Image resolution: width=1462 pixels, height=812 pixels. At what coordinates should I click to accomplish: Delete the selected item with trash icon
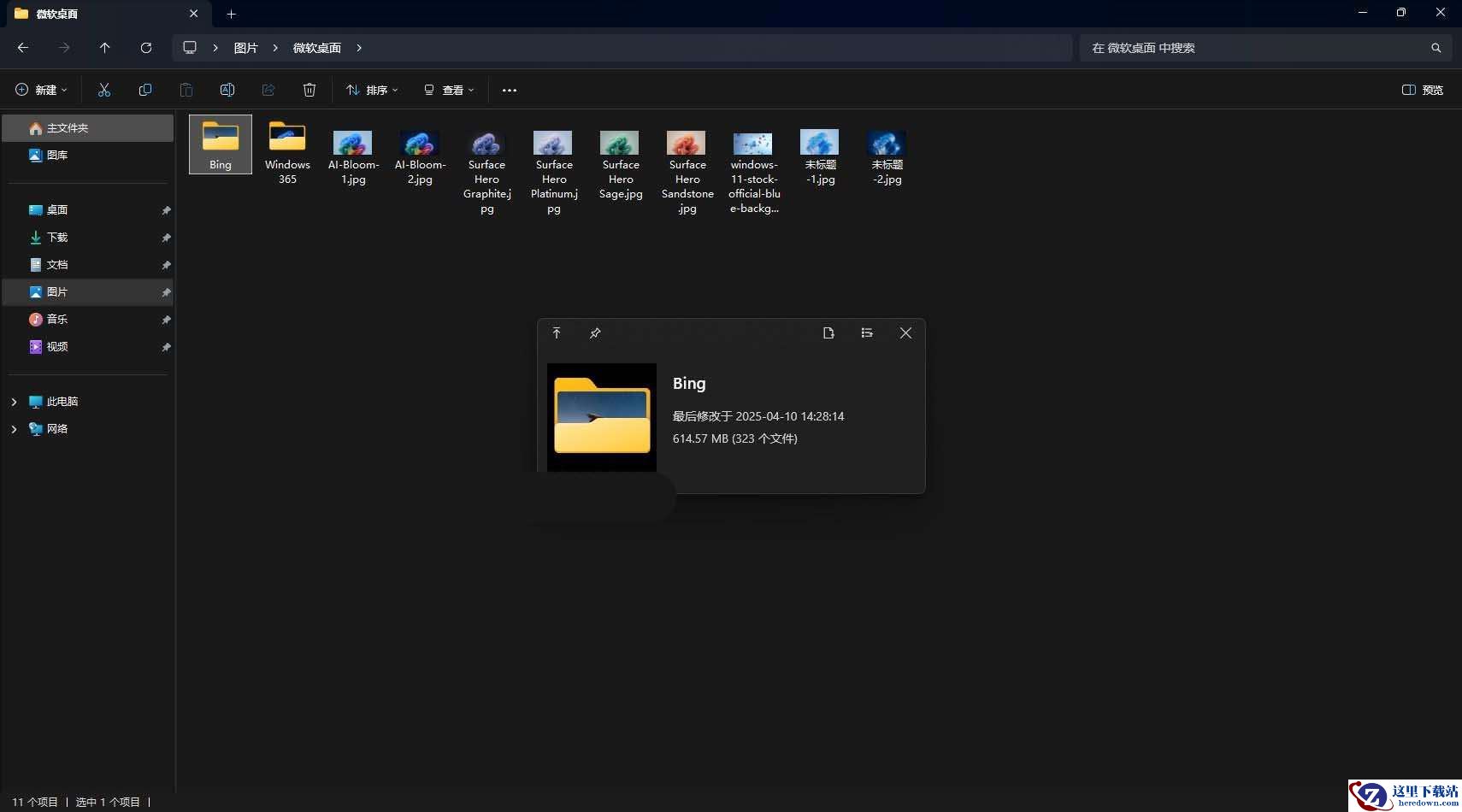click(309, 90)
